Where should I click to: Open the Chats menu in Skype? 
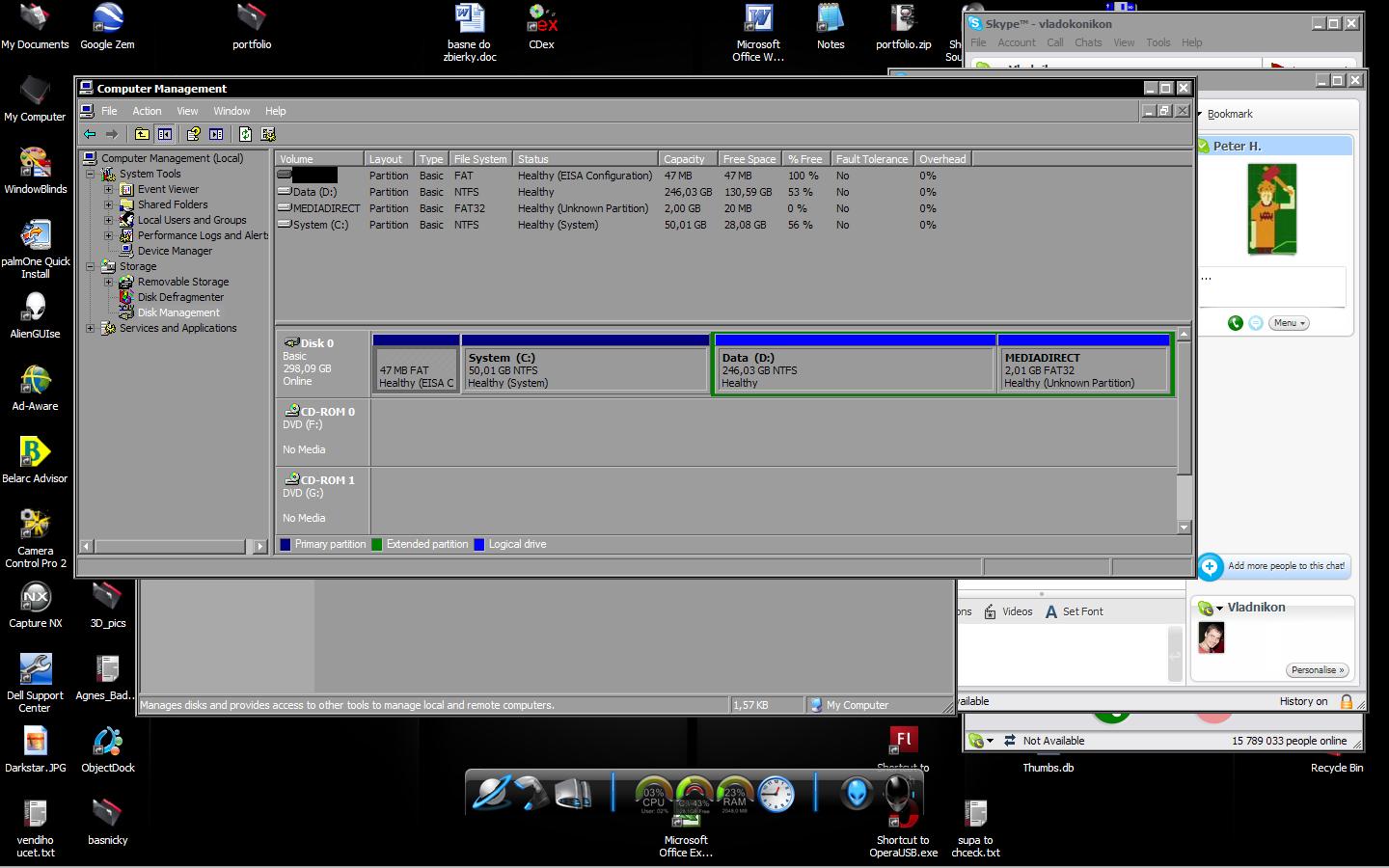coord(1088,42)
